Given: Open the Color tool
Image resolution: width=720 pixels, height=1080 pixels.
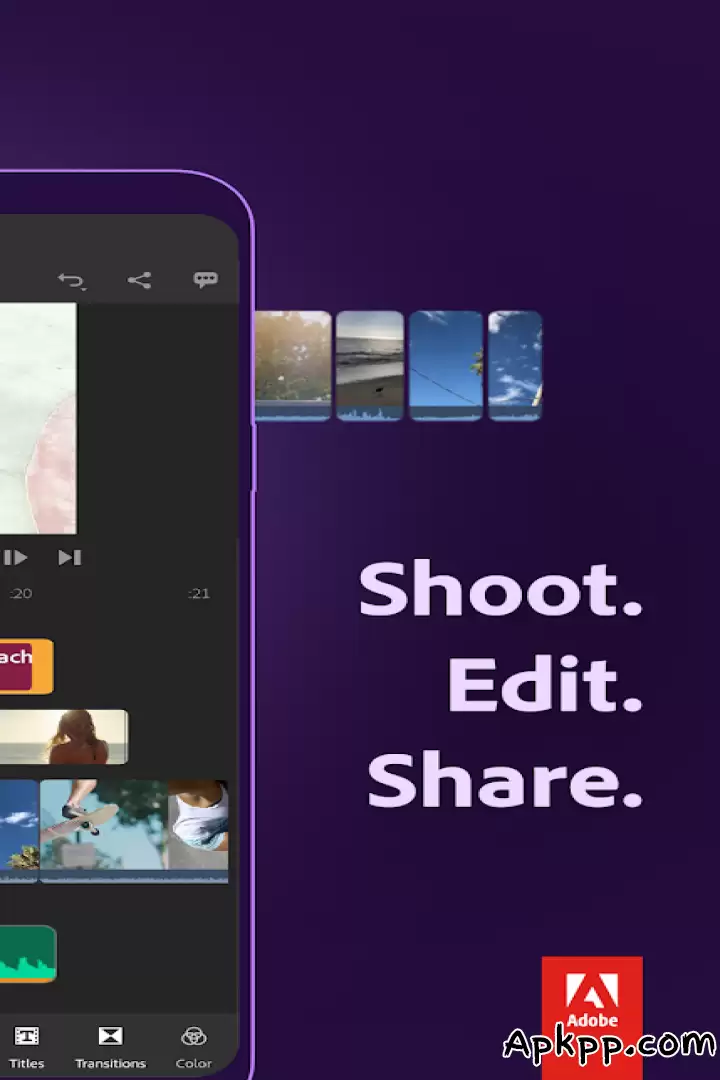Looking at the screenshot, I should (194, 1047).
